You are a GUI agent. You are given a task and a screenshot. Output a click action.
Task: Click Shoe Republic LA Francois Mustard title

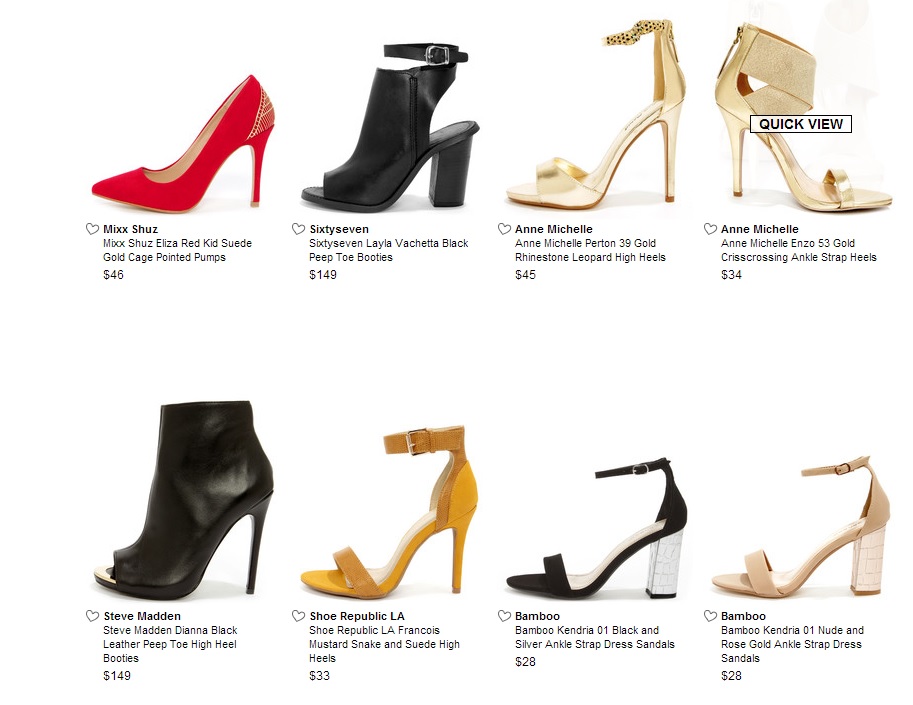coord(384,644)
